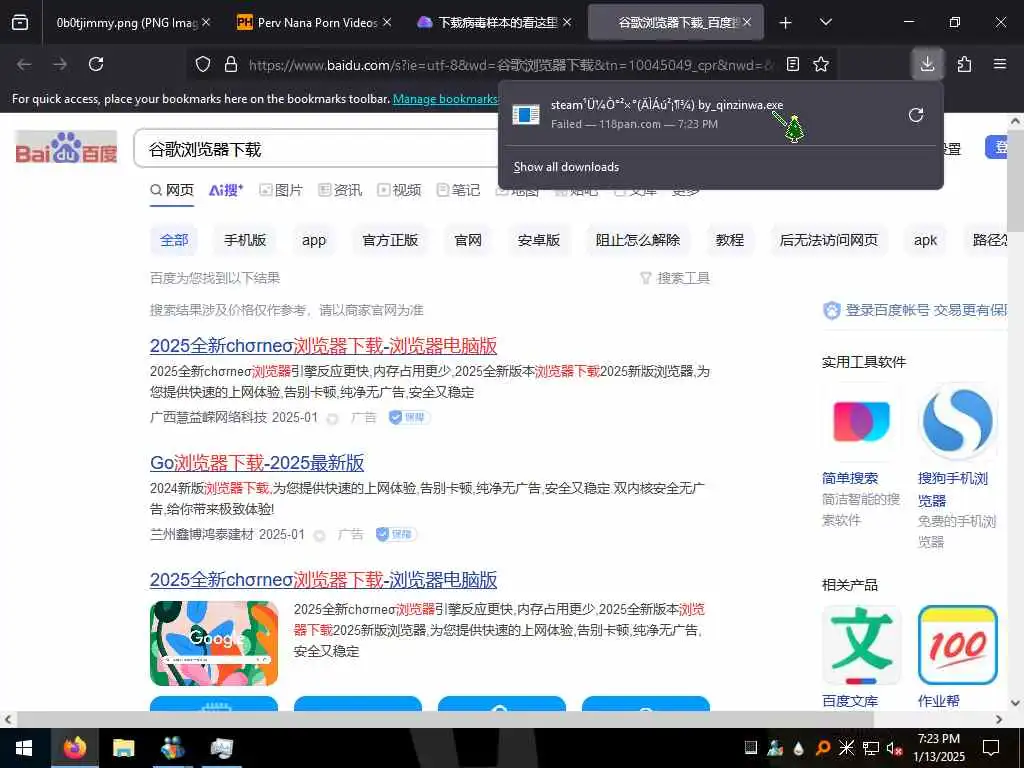This screenshot has width=1024, height=768.
Task: Open 登录百度帐号 login promo link
Action: [916, 310]
